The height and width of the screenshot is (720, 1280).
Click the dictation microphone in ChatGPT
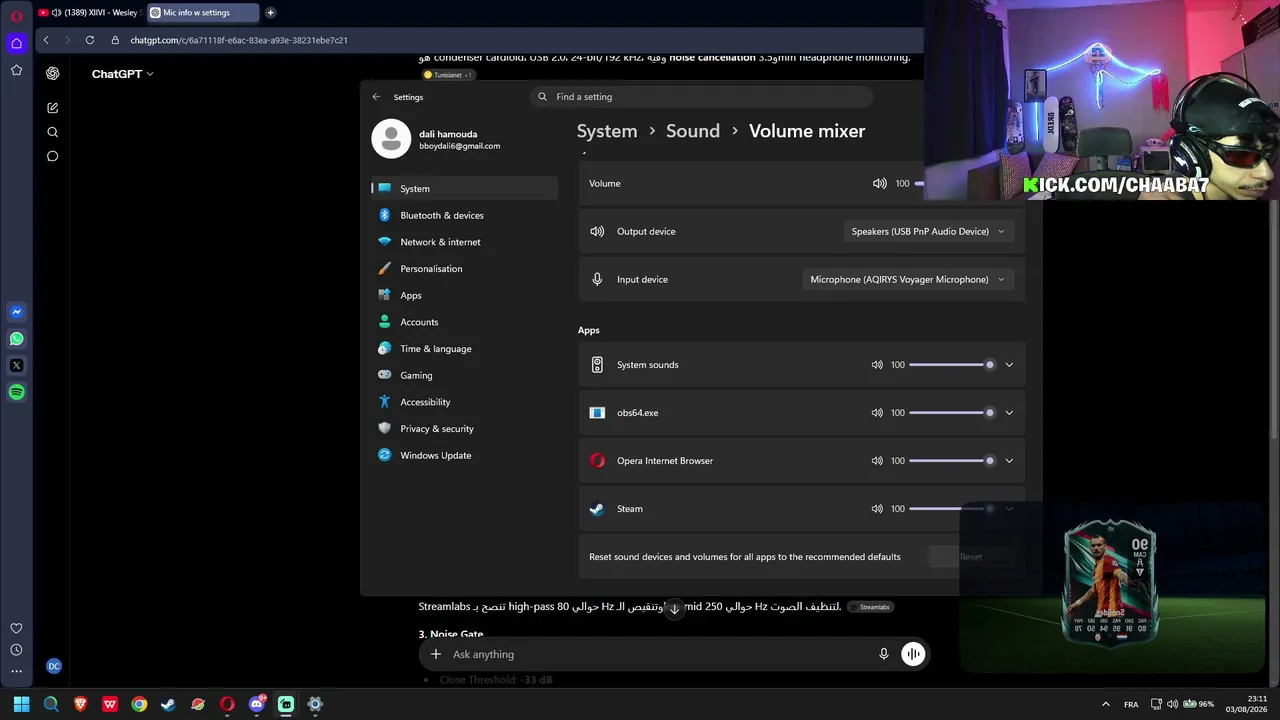(883, 654)
